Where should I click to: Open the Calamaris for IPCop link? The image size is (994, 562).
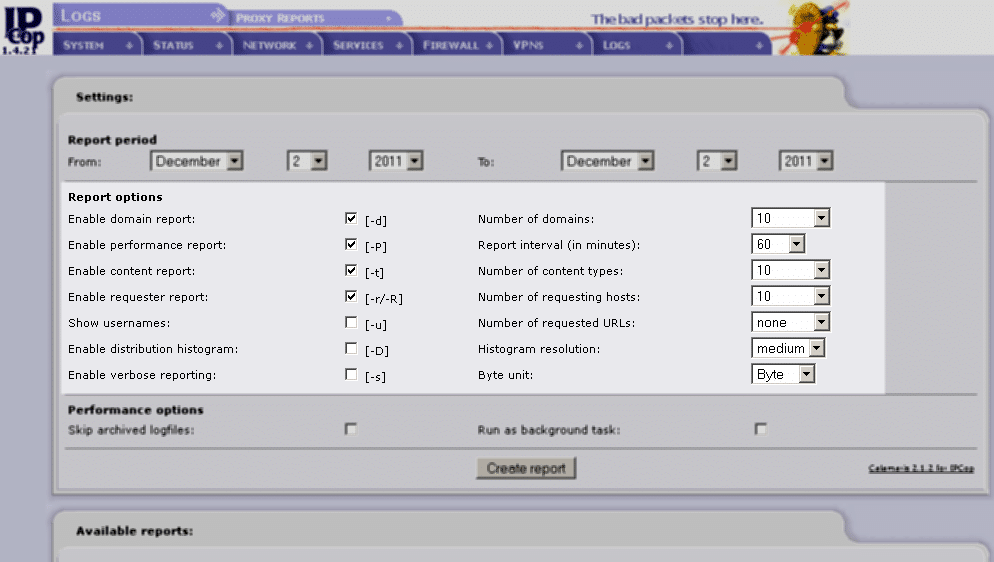922,468
